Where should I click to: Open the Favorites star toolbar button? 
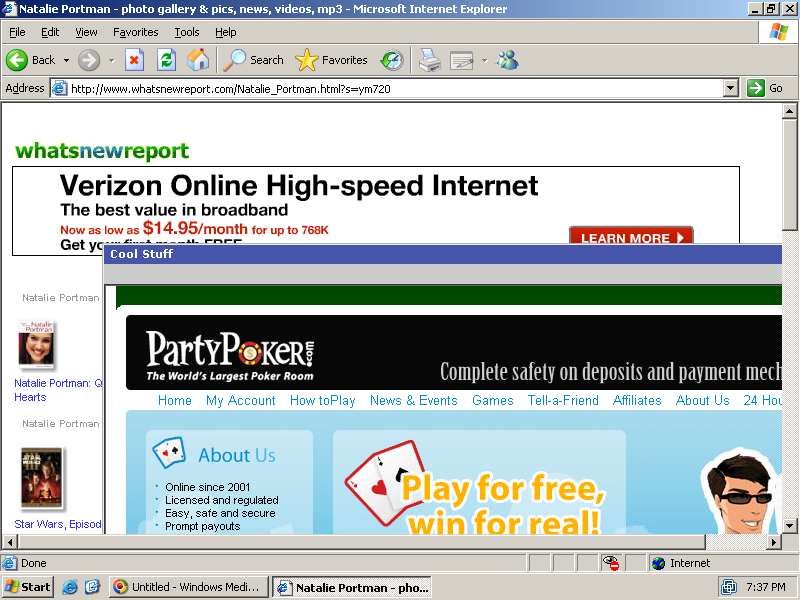[331, 60]
